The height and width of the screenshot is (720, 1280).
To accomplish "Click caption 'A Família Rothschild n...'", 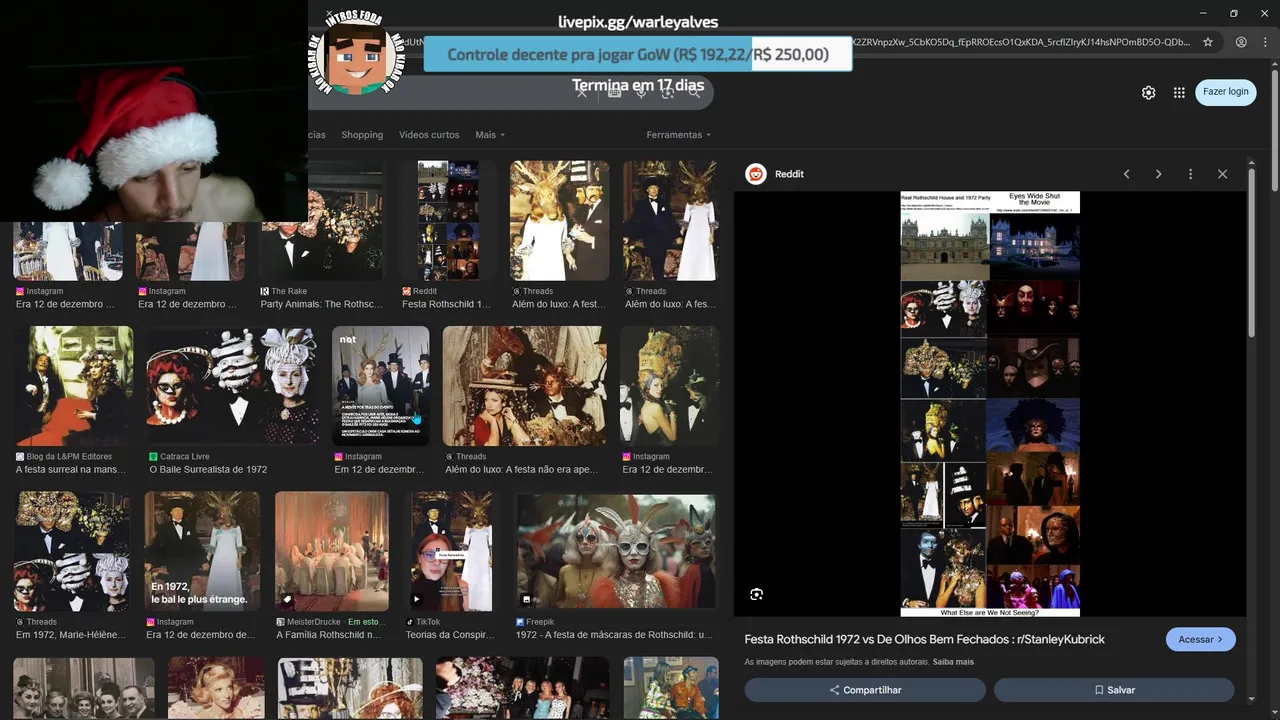I will [329, 635].
